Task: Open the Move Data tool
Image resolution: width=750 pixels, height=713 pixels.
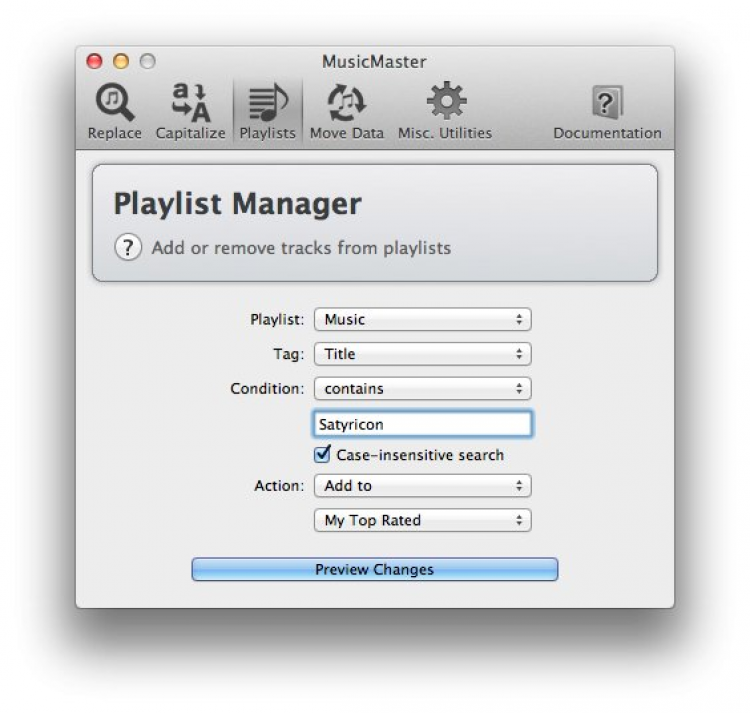Action: coord(347,111)
